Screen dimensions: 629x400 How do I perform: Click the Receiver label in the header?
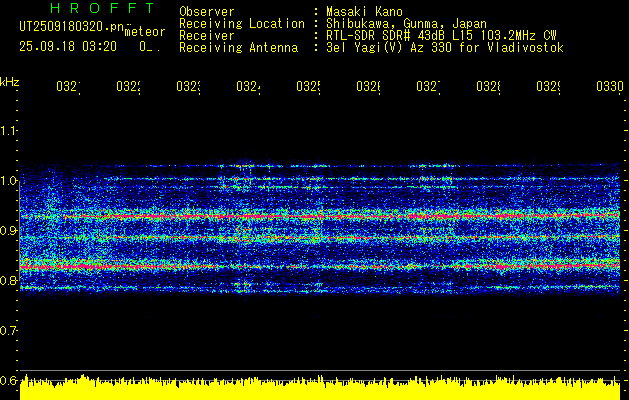[207, 36]
